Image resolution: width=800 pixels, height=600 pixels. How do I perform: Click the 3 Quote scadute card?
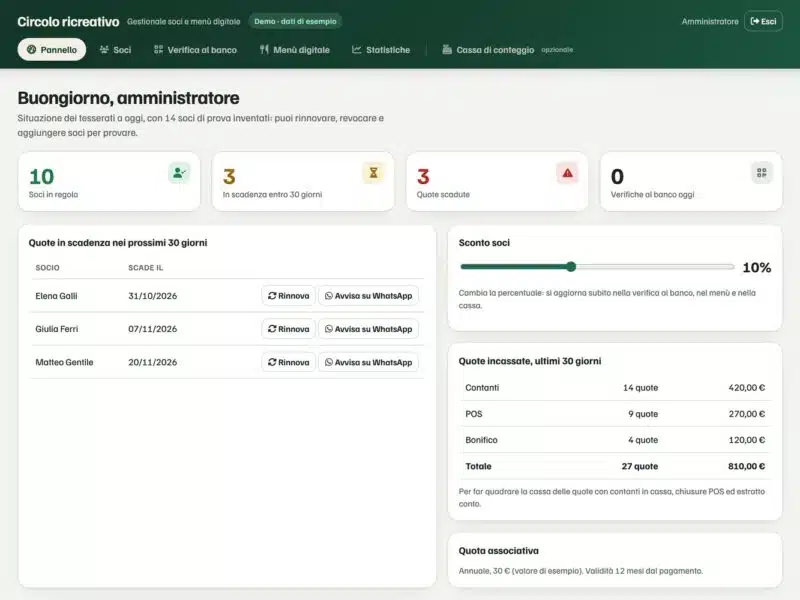coord(497,181)
